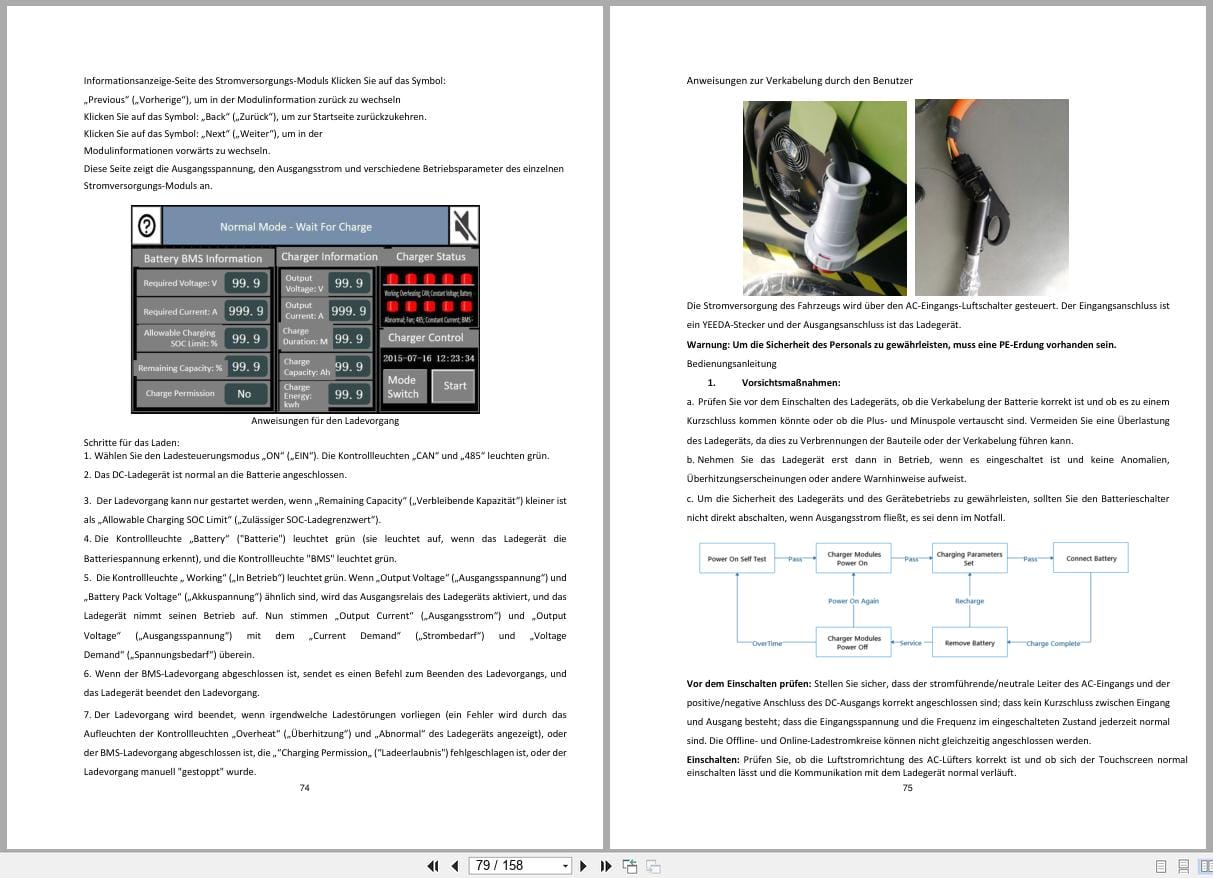The width and height of the screenshot is (1213, 878).
Task: Click the 'Bedienungsanleitung' line
Action: (731, 364)
